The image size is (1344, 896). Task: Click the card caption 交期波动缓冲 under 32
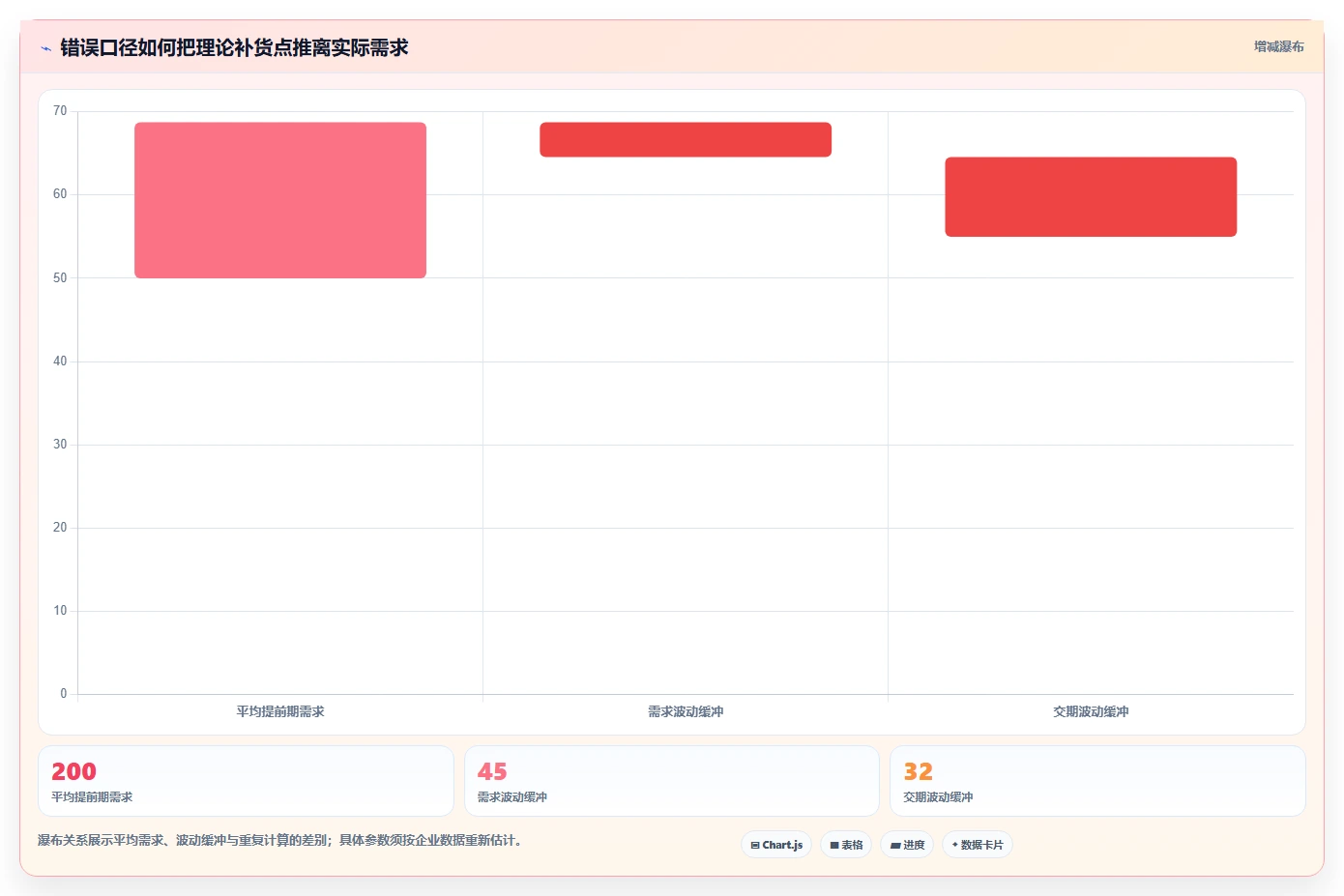938,797
